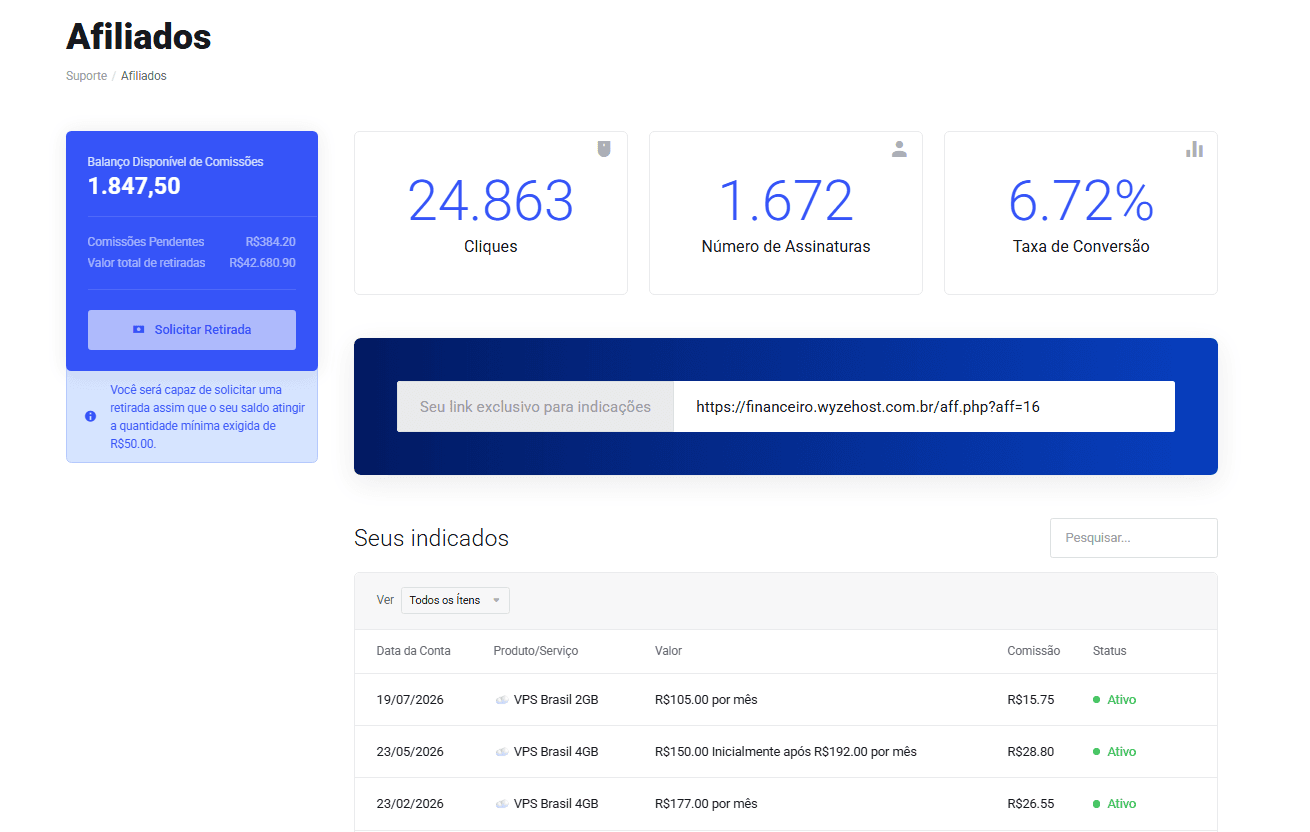
Task: Click the shield icon on Cliques card
Action: point(604,149)
